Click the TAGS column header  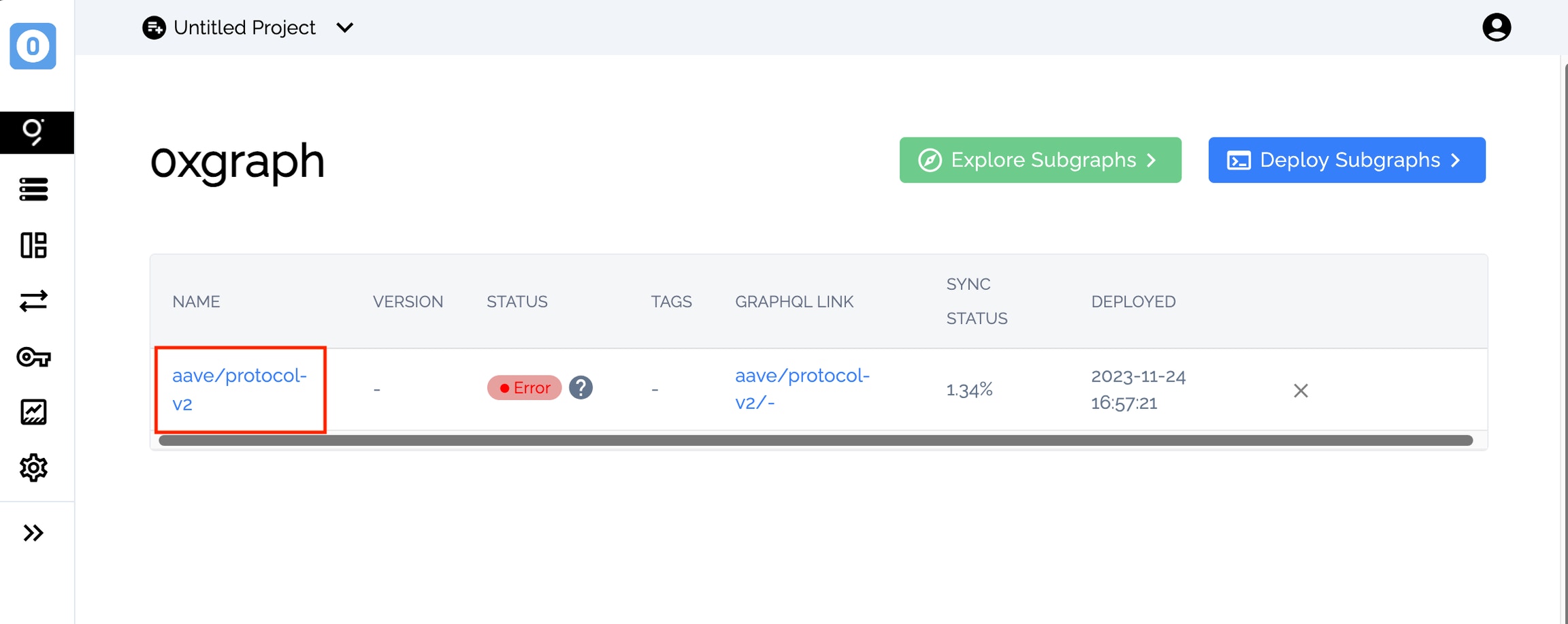tap(671, 301)
